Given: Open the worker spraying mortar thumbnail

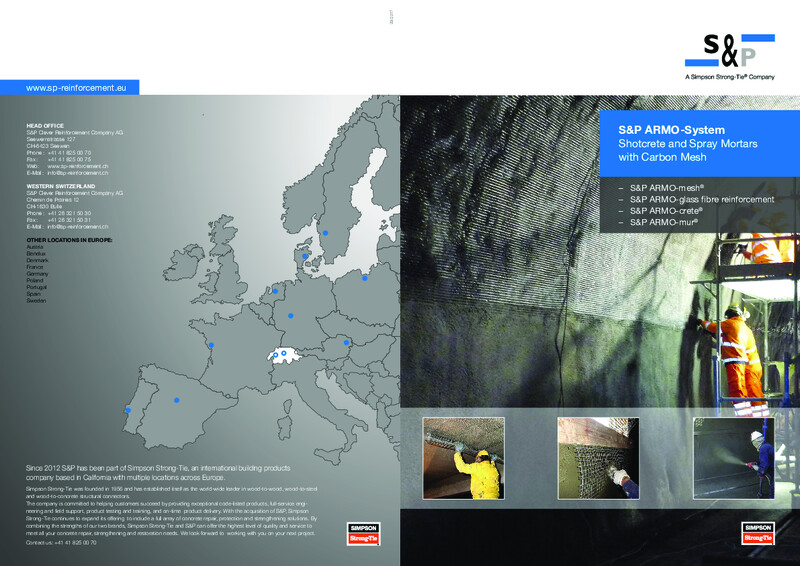Looking at the screenshot, I should point(734,458).
